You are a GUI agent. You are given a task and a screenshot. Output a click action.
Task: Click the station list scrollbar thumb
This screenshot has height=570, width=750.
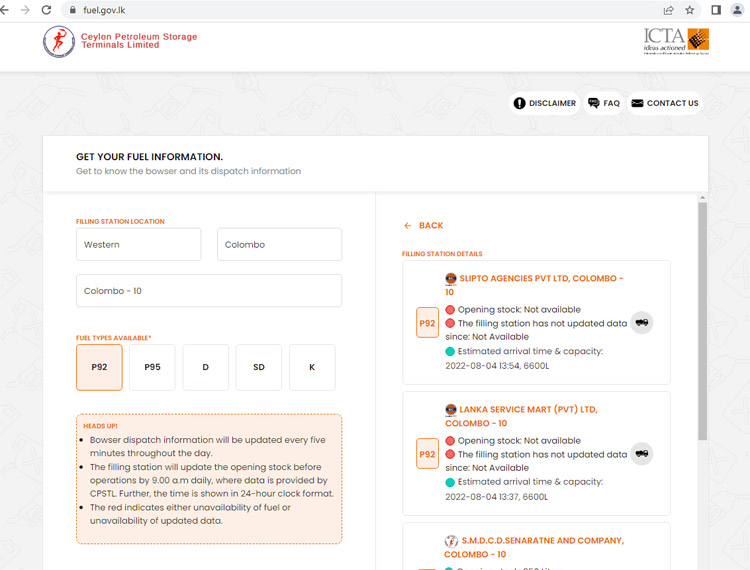[702, 321]
